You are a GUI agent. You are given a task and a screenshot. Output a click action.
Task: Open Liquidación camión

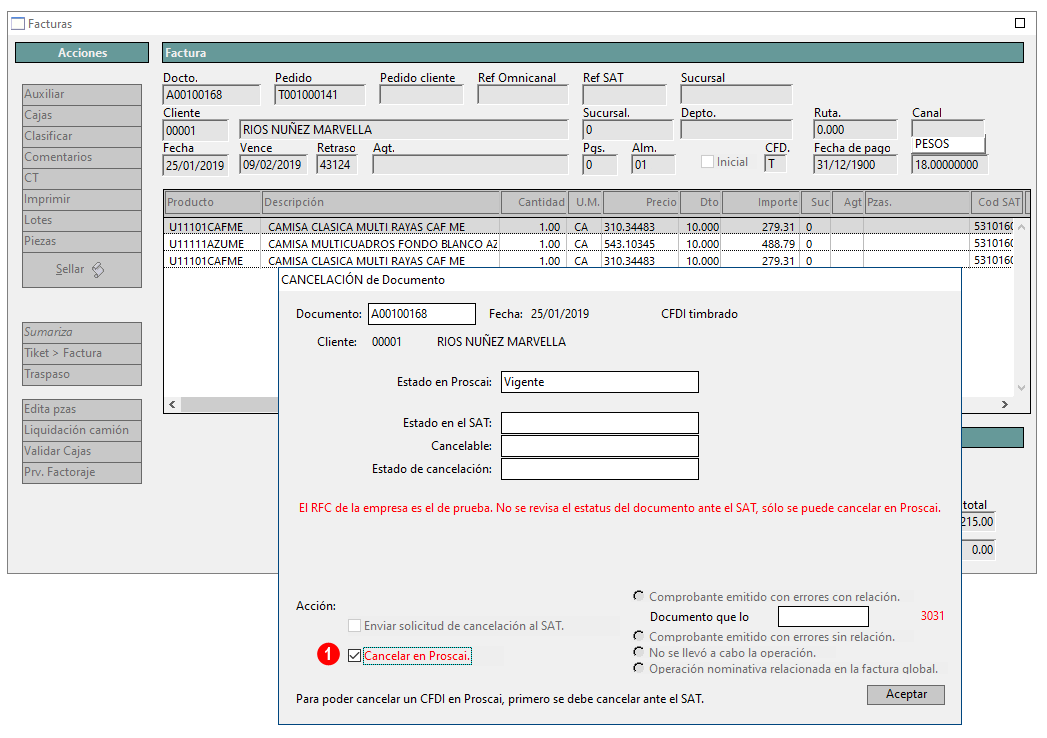[81, 430]
